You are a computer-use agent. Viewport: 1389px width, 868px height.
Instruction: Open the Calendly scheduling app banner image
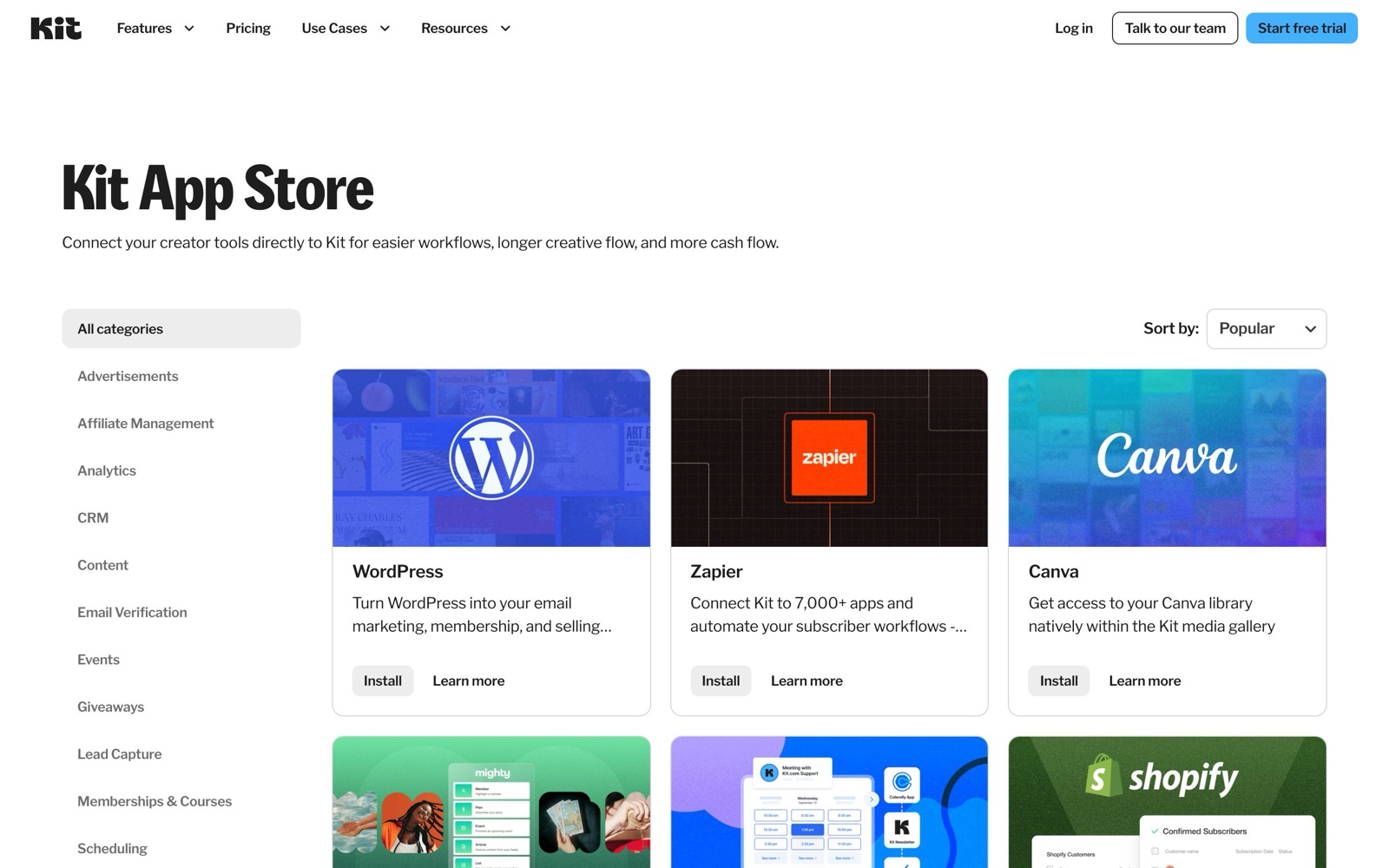click(829, 802)
